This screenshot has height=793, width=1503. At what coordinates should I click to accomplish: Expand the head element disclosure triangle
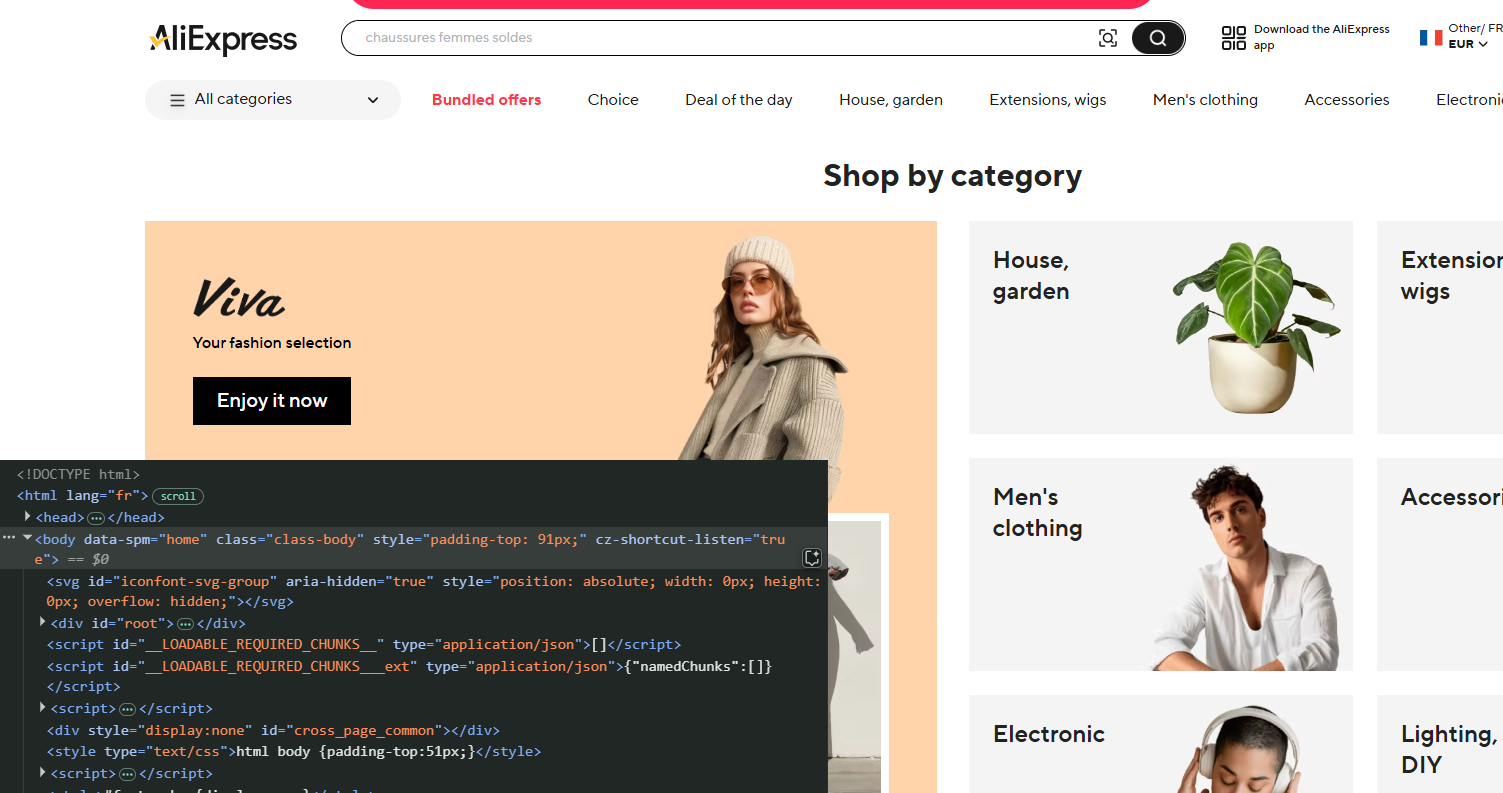[x=27, y=517]
